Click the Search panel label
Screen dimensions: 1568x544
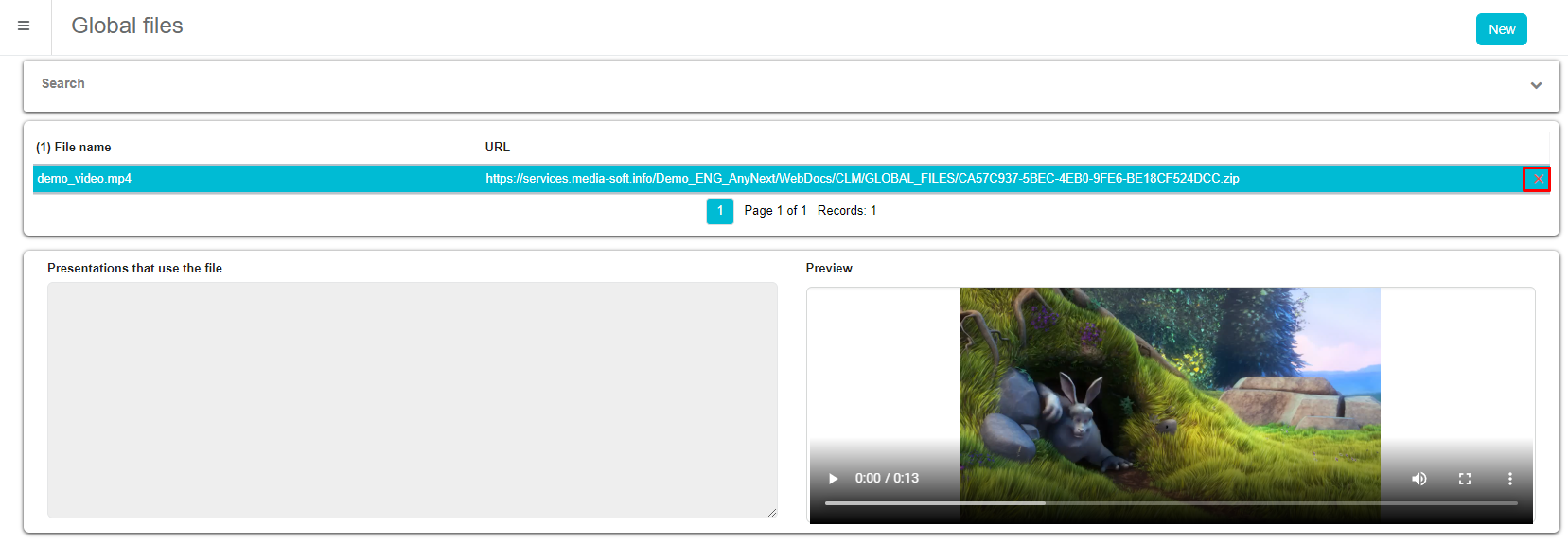click(63, 84)
